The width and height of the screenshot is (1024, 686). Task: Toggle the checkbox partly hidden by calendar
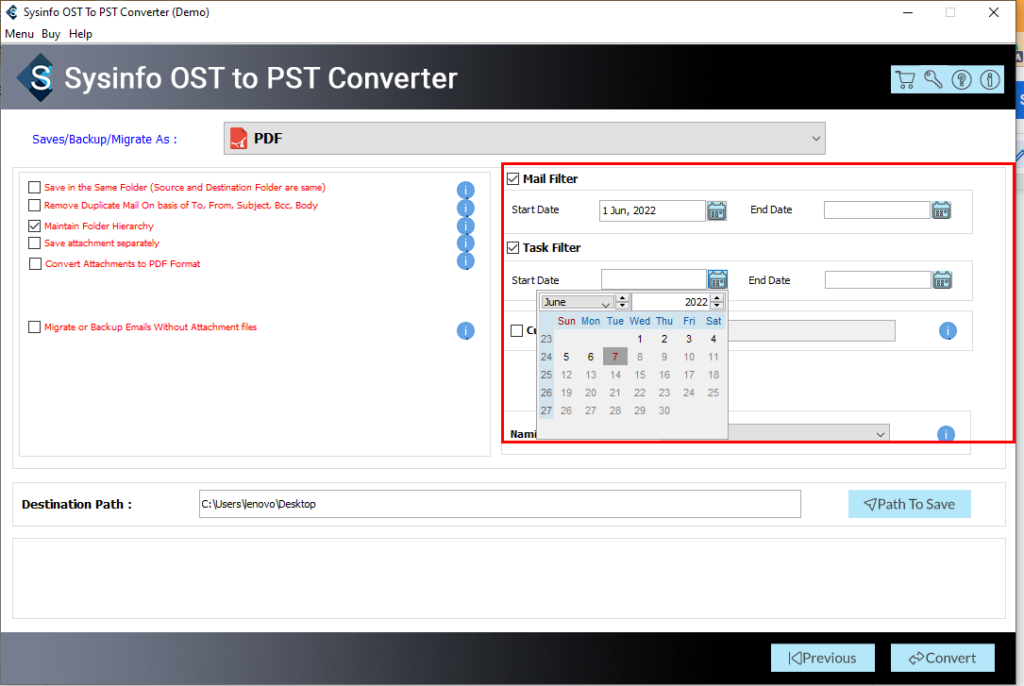coord(517,331)
